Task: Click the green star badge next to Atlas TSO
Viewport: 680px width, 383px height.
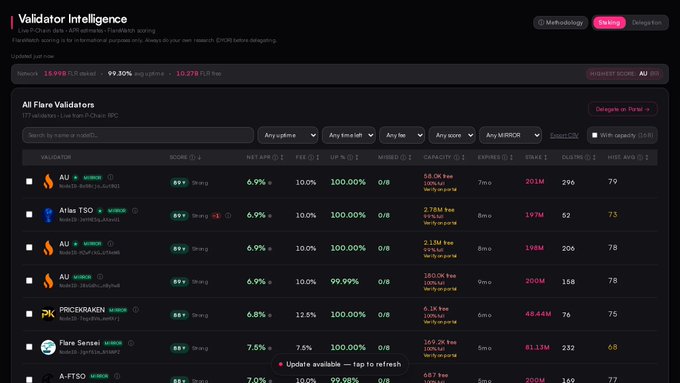Action: click(x=100, y=211)
